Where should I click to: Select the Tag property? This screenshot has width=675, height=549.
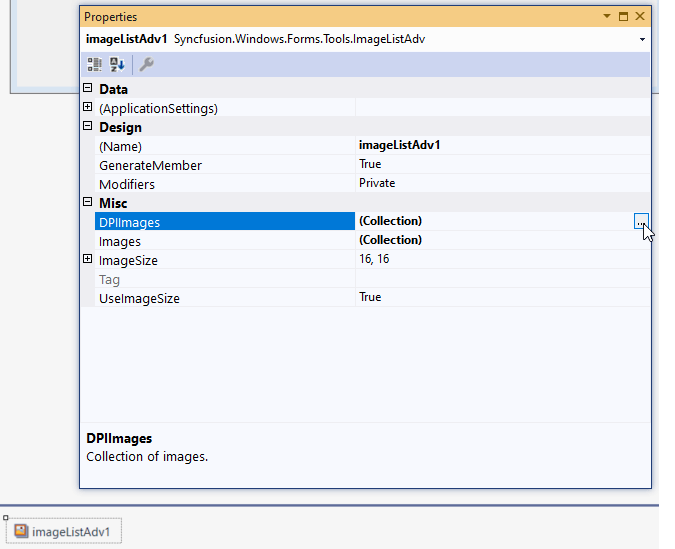click(x=109, y=279)
